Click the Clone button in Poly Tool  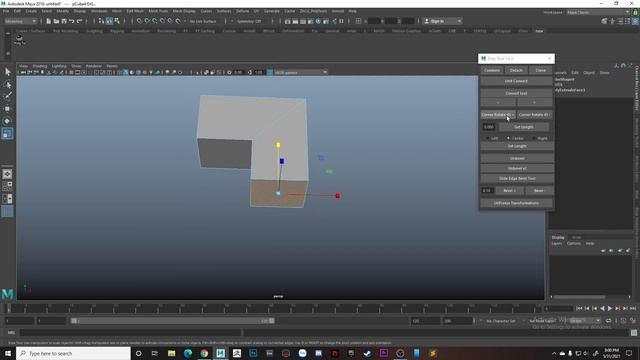540,71
